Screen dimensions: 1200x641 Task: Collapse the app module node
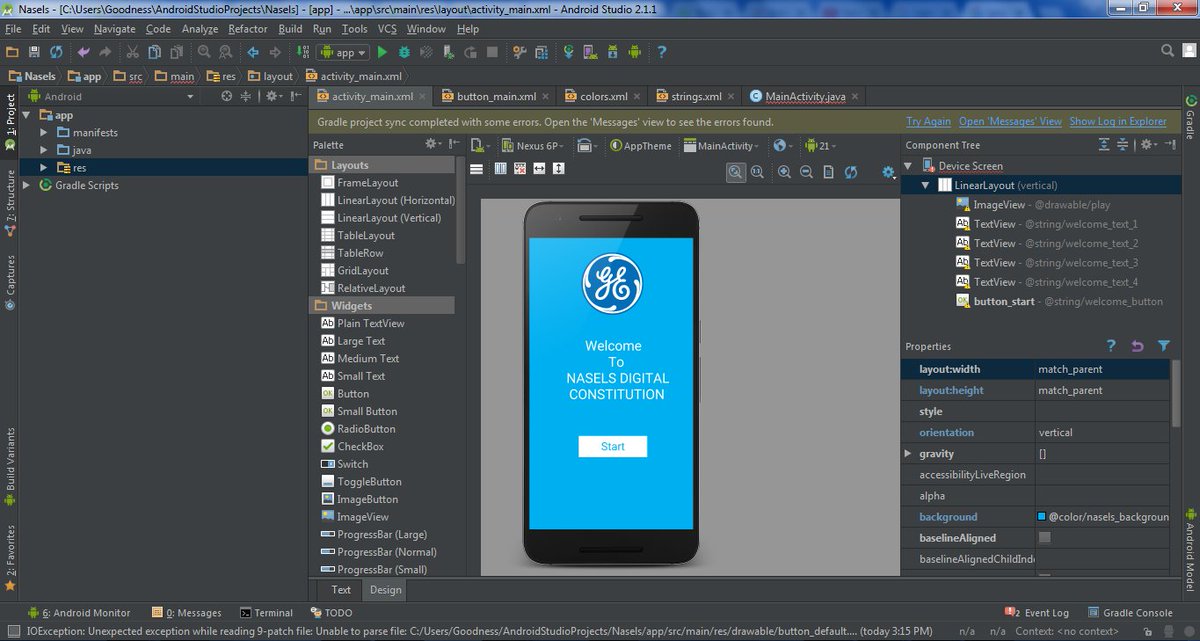tap(27, 115)
